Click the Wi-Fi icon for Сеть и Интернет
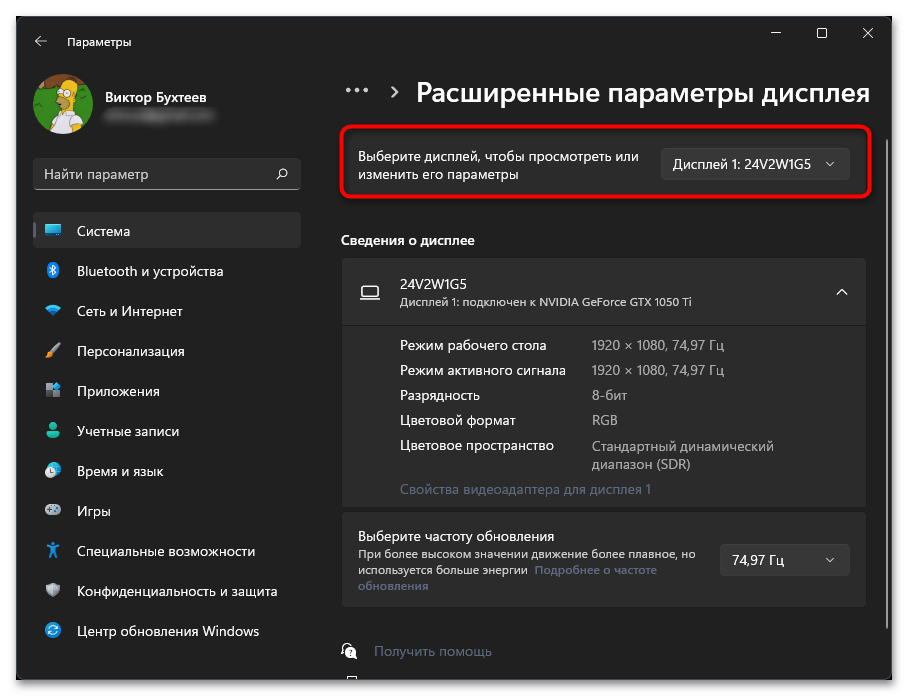The width and height of the screenshot is (908, 696). point(53,310)
